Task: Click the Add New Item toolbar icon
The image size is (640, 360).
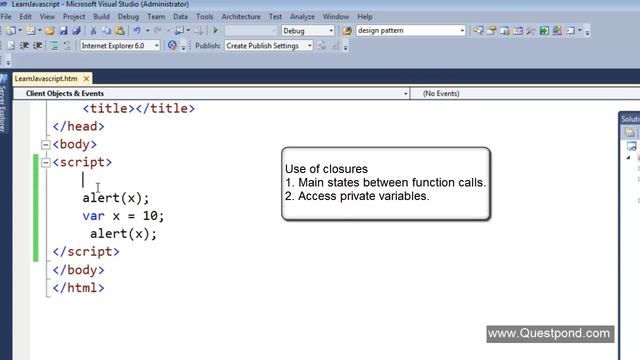Action: coord(30,31)
